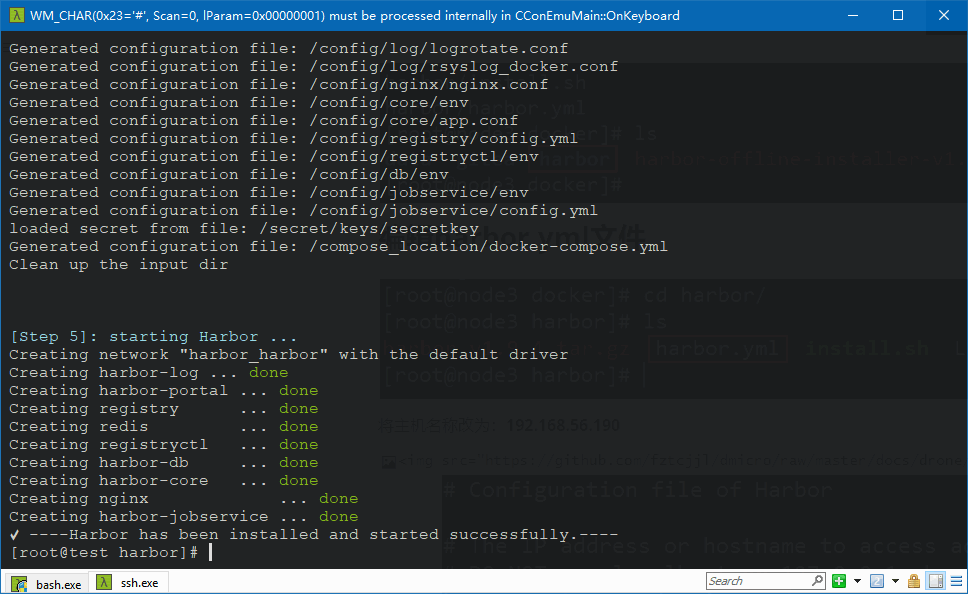This screenshot has width=968, height=594.
Task: Click the "Creating registry" line above redis
Action: (164, 408)
